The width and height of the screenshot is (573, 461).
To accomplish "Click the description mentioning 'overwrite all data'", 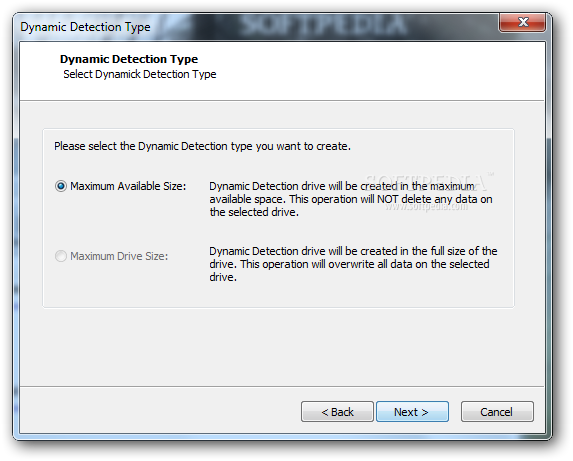I will click(x=353, y=264).
